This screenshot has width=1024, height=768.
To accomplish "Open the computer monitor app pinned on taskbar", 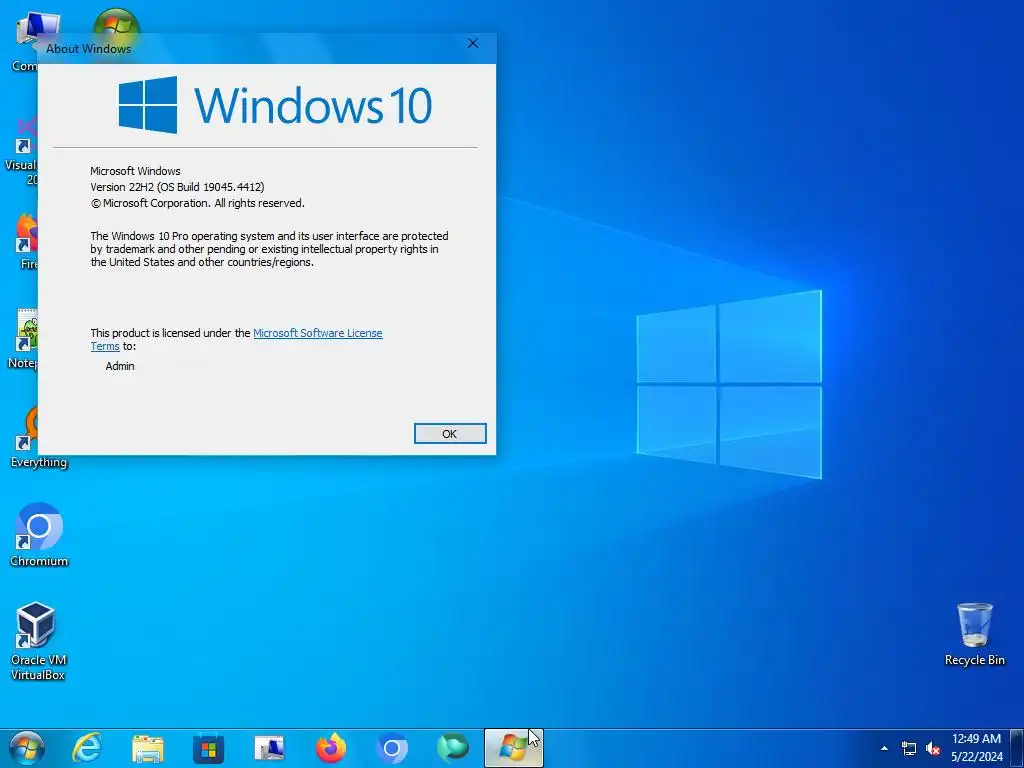I will 269,748.
